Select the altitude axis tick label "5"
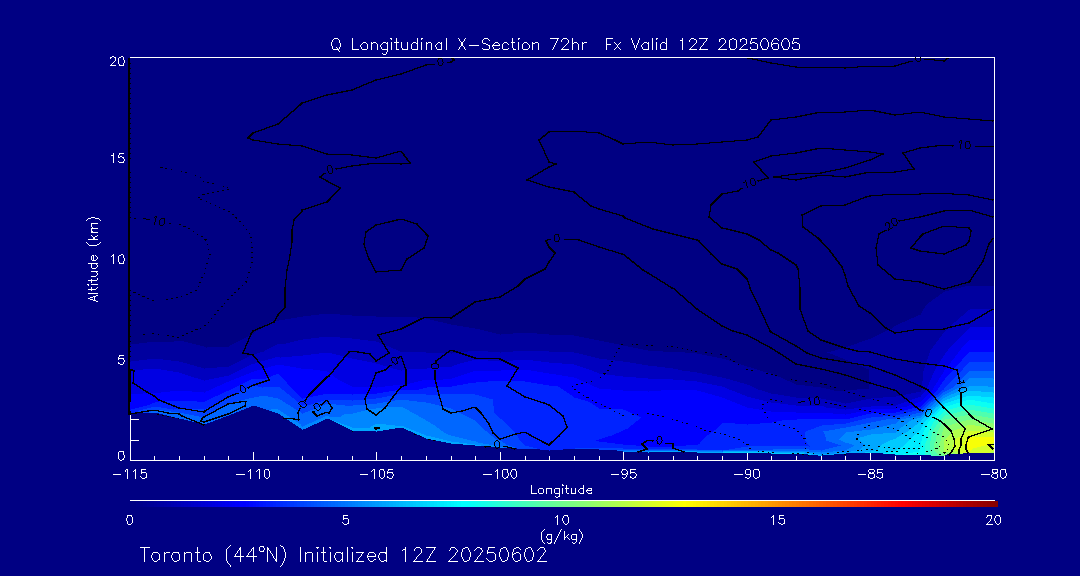Screen dimensions: 1080x576 (x=120, y=360)
